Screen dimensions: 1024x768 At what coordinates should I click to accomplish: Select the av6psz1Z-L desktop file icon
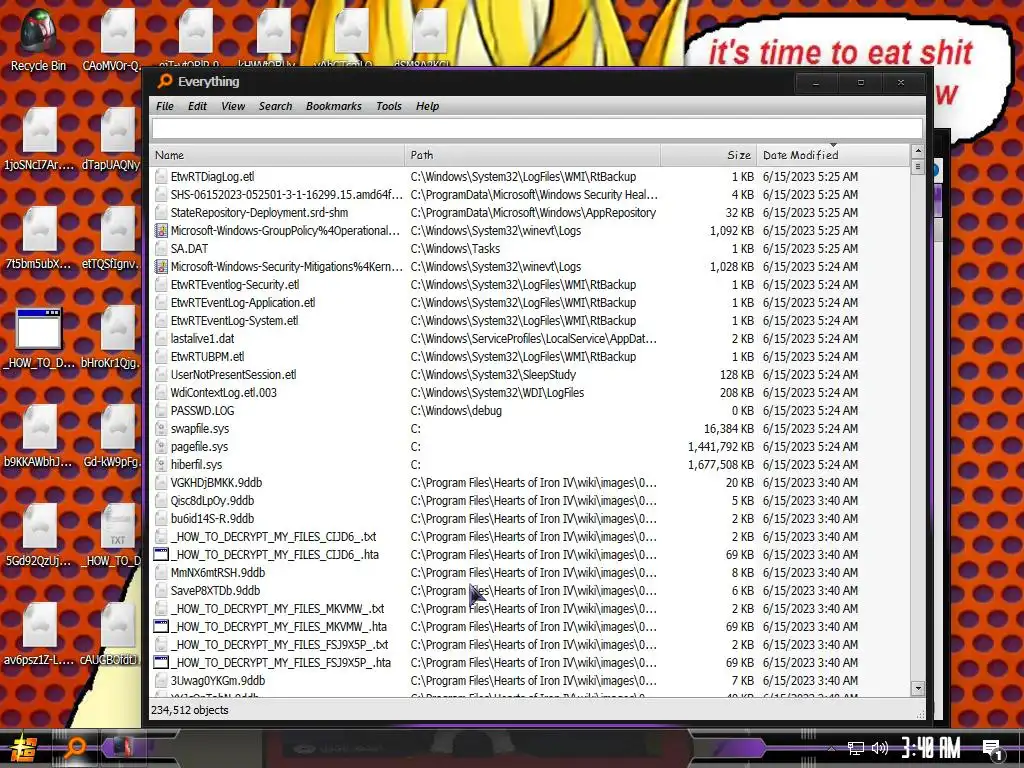39,635
